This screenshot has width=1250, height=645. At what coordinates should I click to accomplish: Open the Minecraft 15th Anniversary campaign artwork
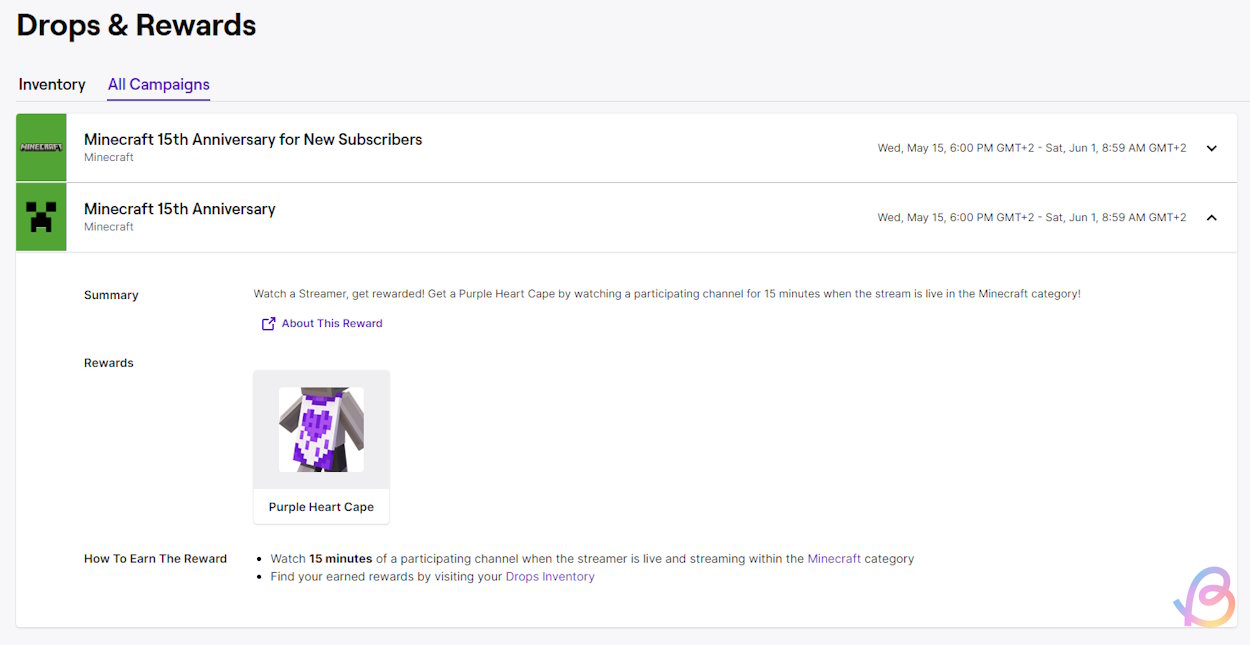click(41, 217)
